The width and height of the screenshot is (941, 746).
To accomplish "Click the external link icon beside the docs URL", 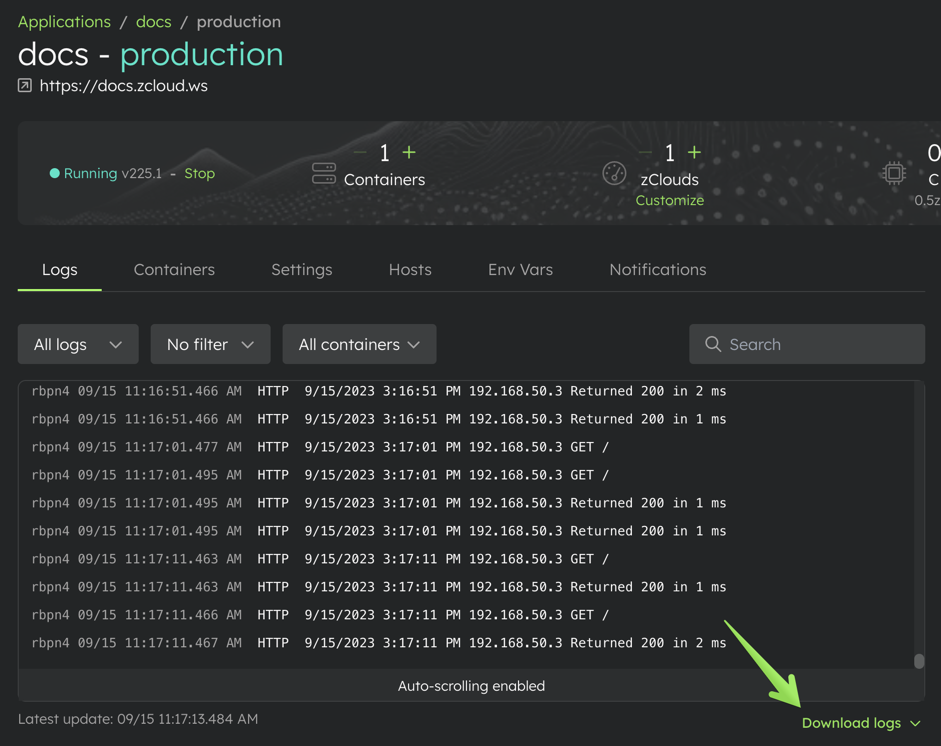I will (x=24, y=85).
